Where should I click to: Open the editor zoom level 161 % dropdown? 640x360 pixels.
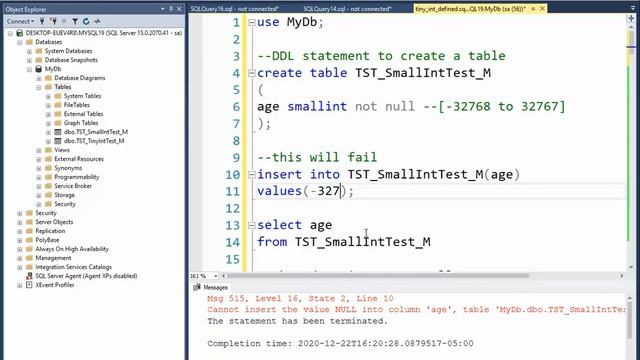click(216, 276)
